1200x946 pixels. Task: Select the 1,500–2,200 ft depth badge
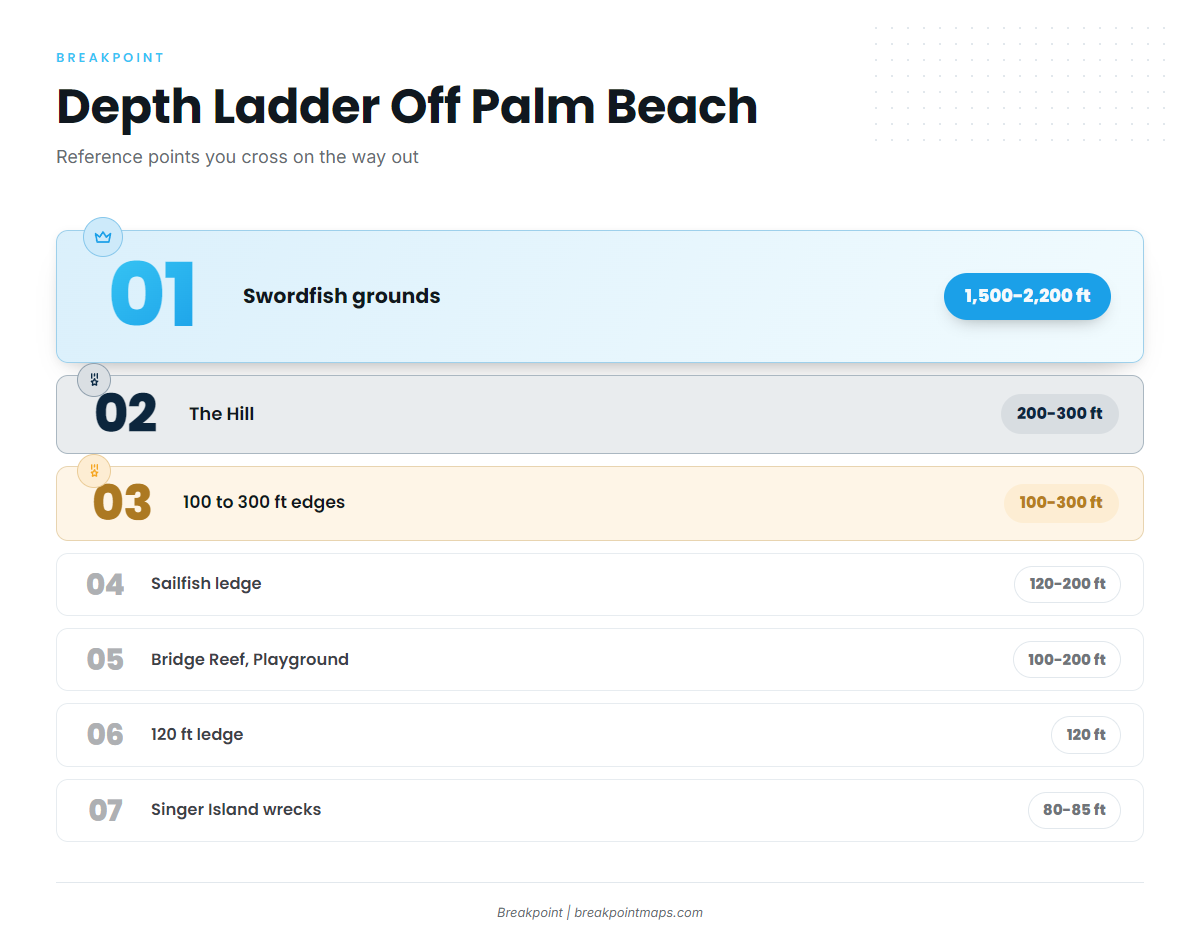click(x=1027, y=296)
